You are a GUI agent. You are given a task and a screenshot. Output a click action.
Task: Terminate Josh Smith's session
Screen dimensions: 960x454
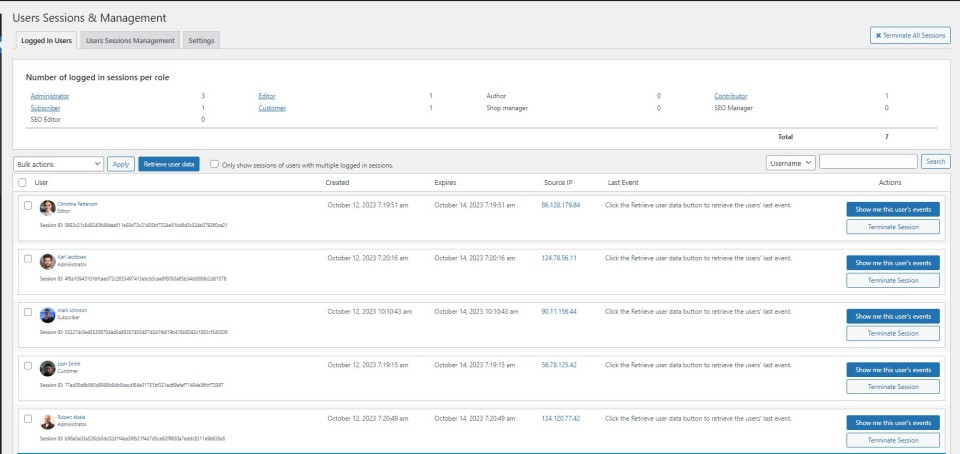point(892,387)
